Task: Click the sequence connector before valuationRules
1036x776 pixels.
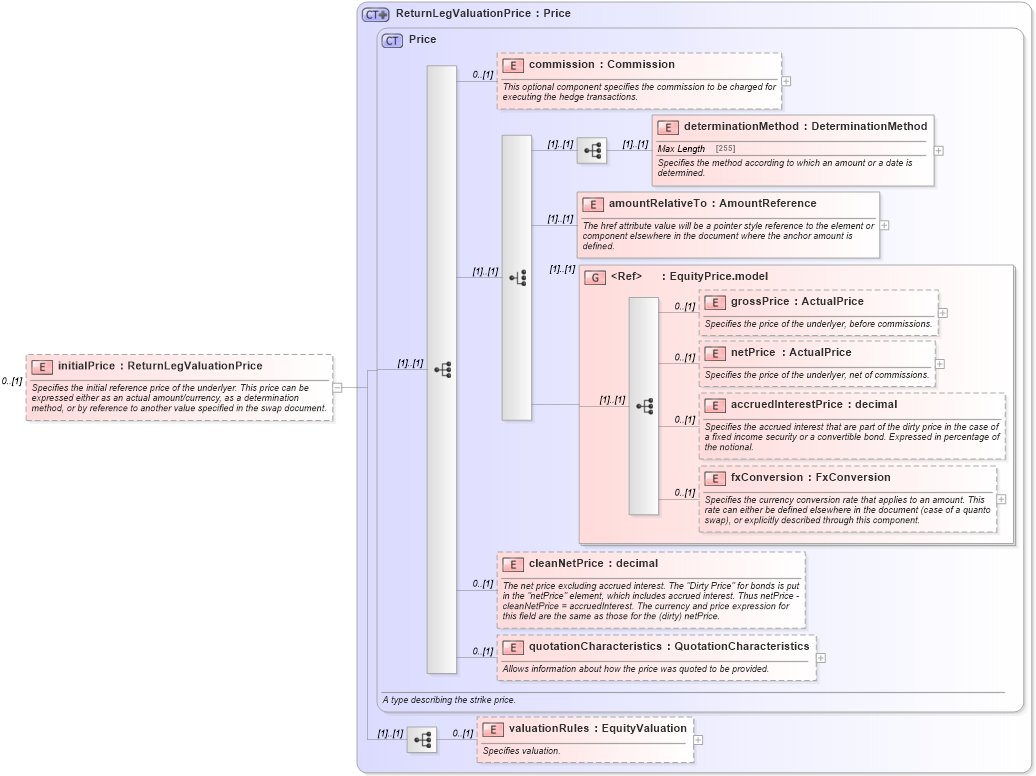Action: pyautogui.click(x=422, y=739)
